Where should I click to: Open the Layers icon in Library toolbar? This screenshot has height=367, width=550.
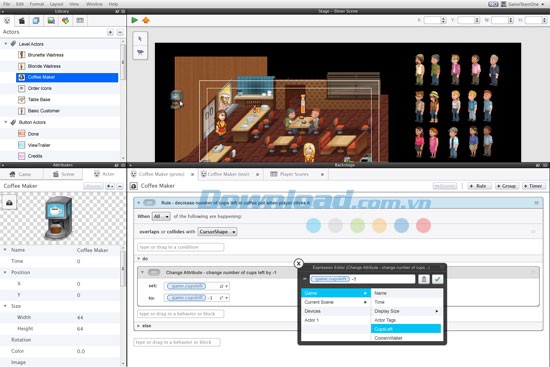point(36,21)
